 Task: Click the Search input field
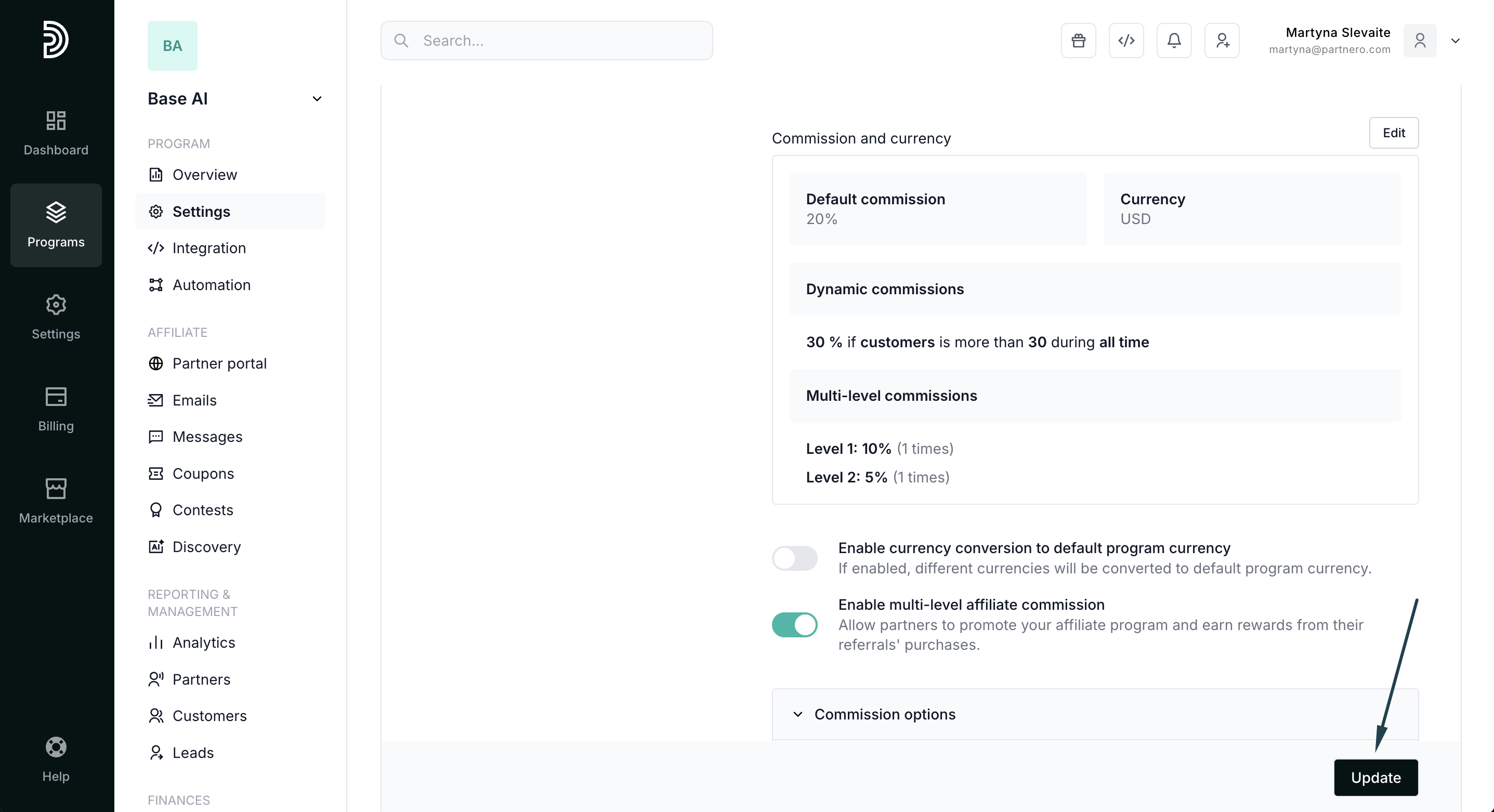546,41
